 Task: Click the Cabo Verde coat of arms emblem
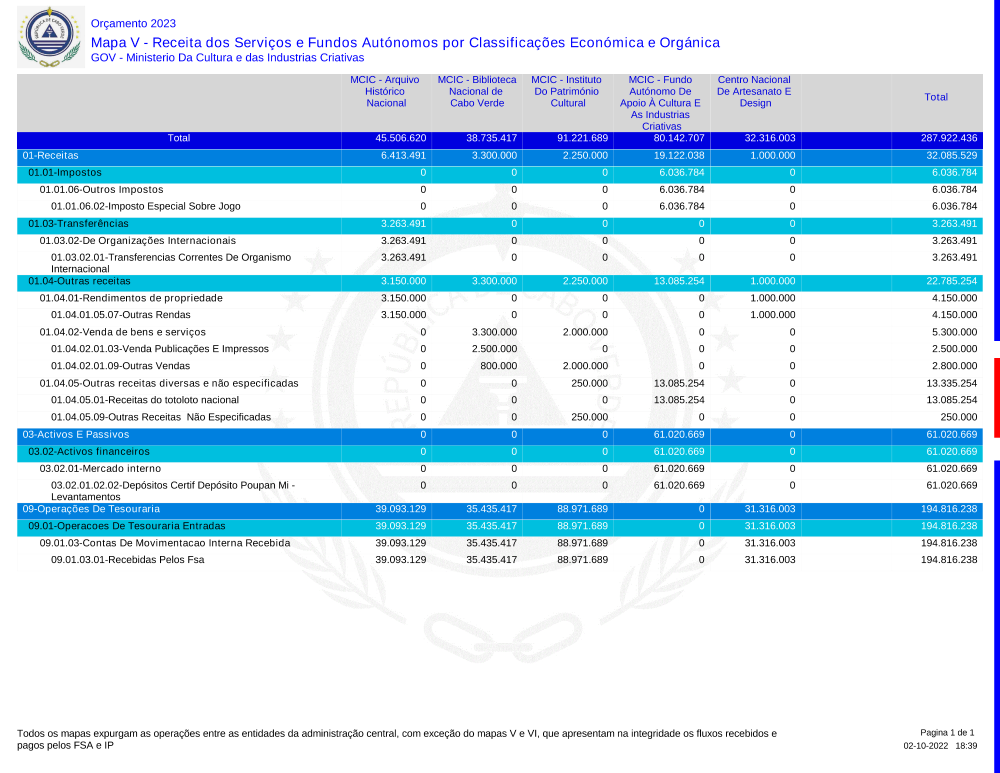click(x=46, y=36)
